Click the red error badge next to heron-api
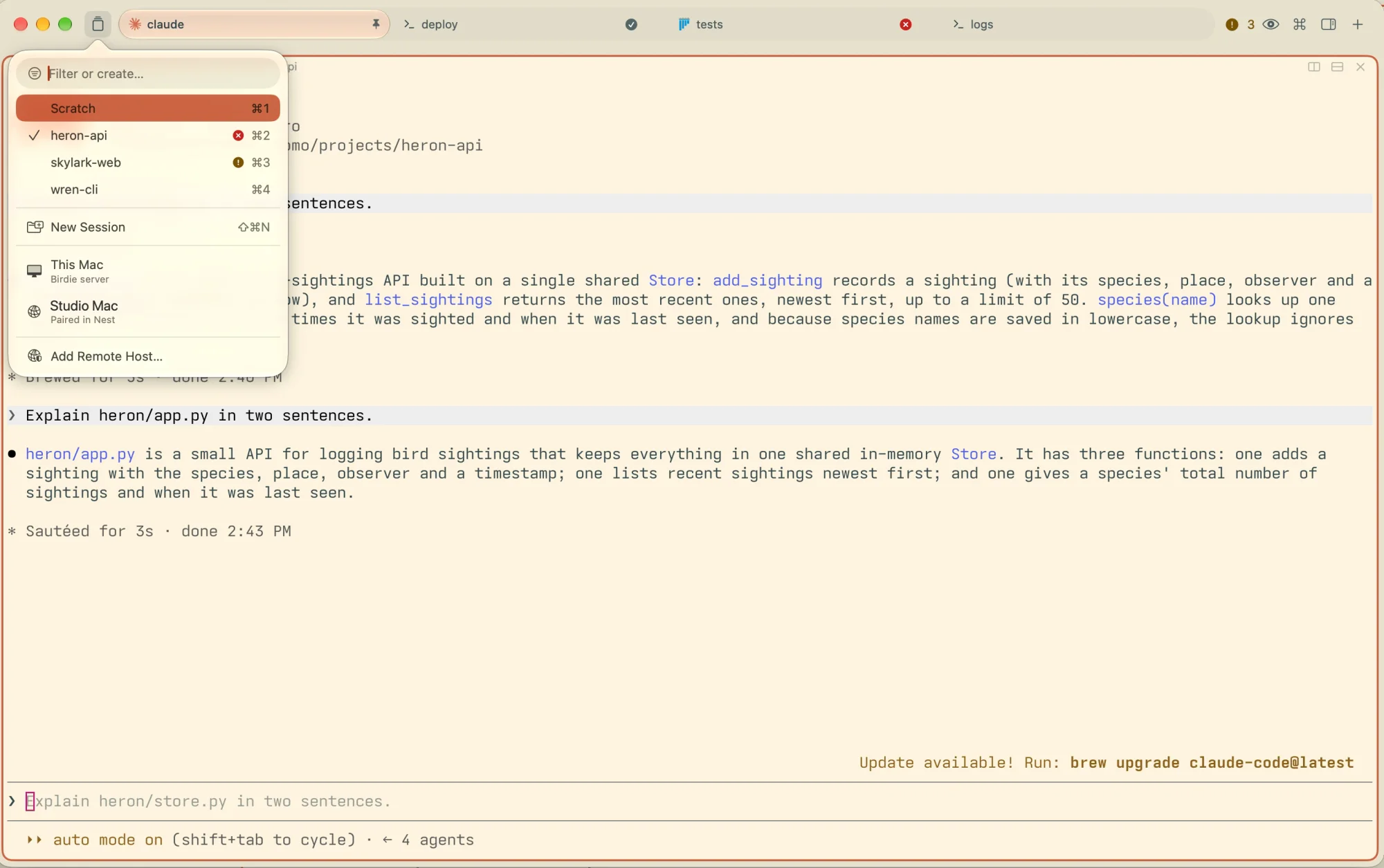This screenshot has width=1384, height=868. [238, 136]
